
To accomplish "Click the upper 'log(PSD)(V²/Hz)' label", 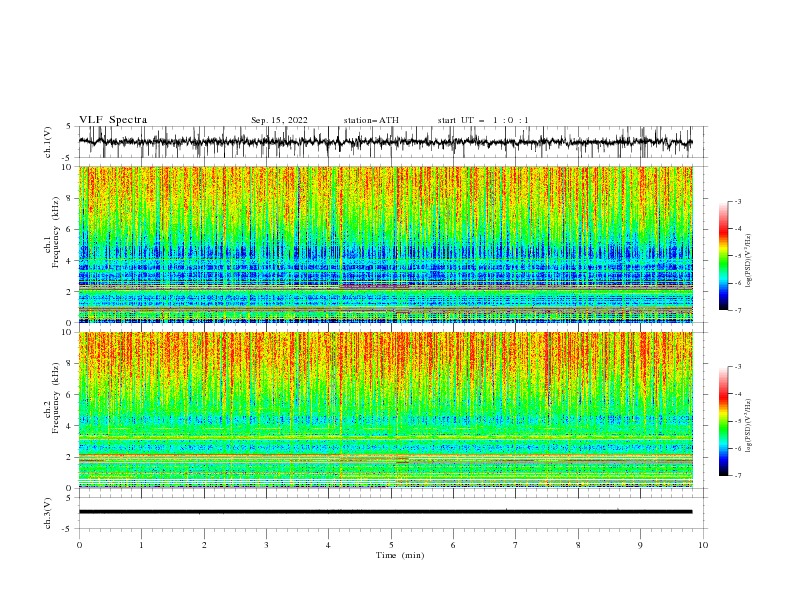I will point(749,261).
